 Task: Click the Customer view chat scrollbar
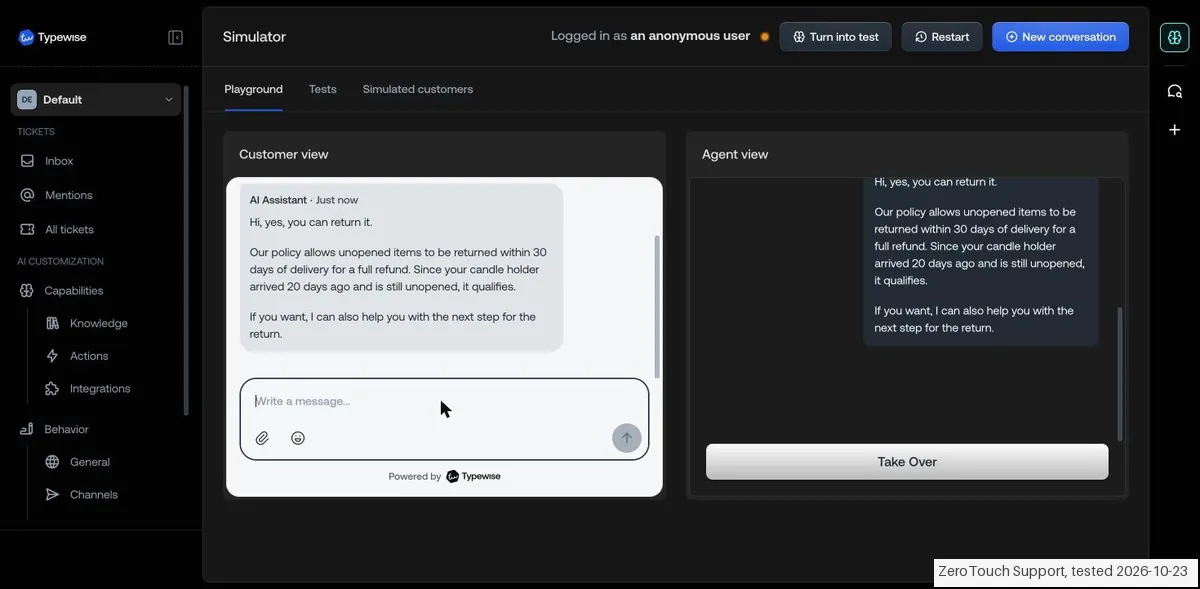656,307
